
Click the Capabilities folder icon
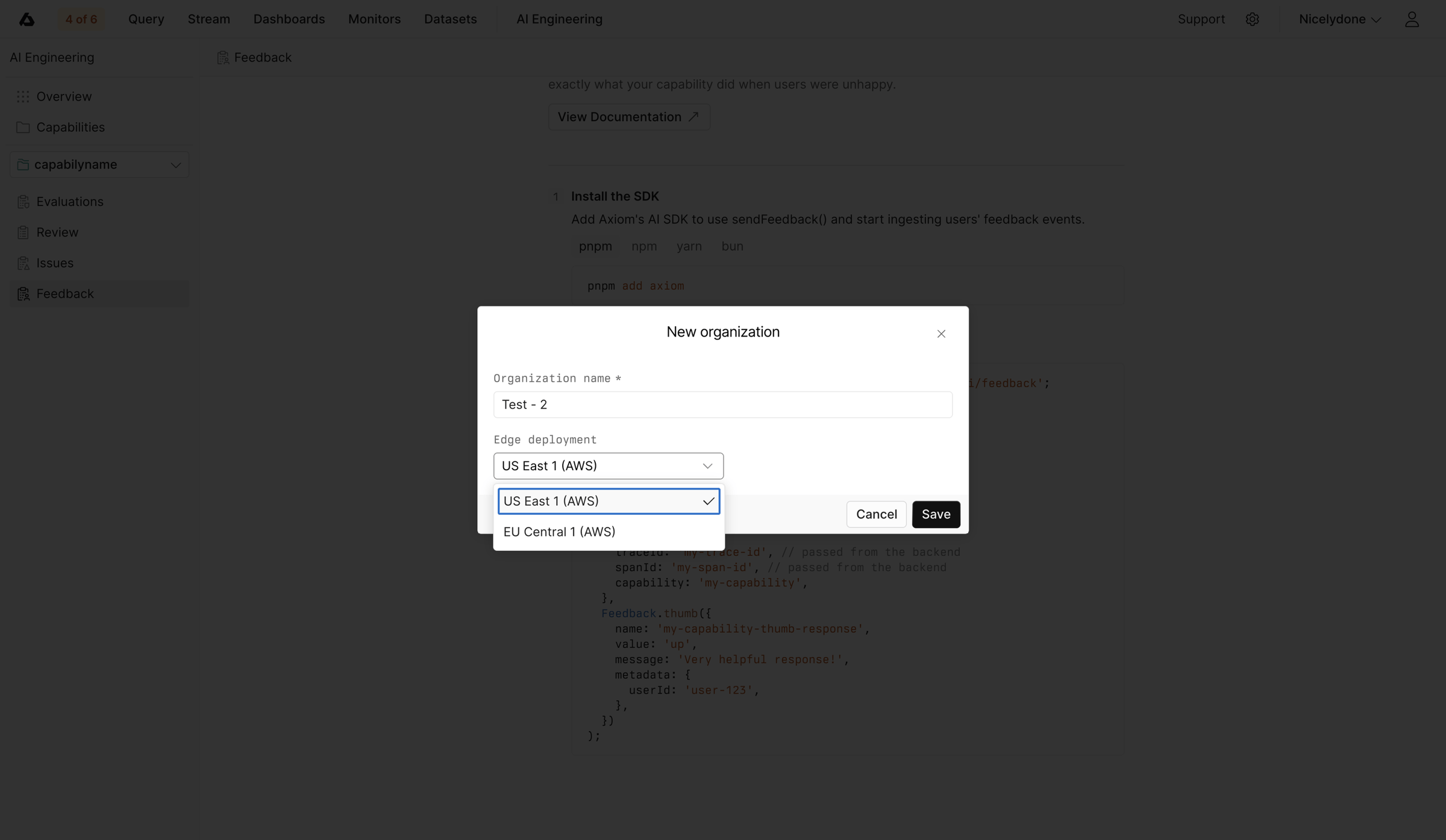click(x=23, y=127)
